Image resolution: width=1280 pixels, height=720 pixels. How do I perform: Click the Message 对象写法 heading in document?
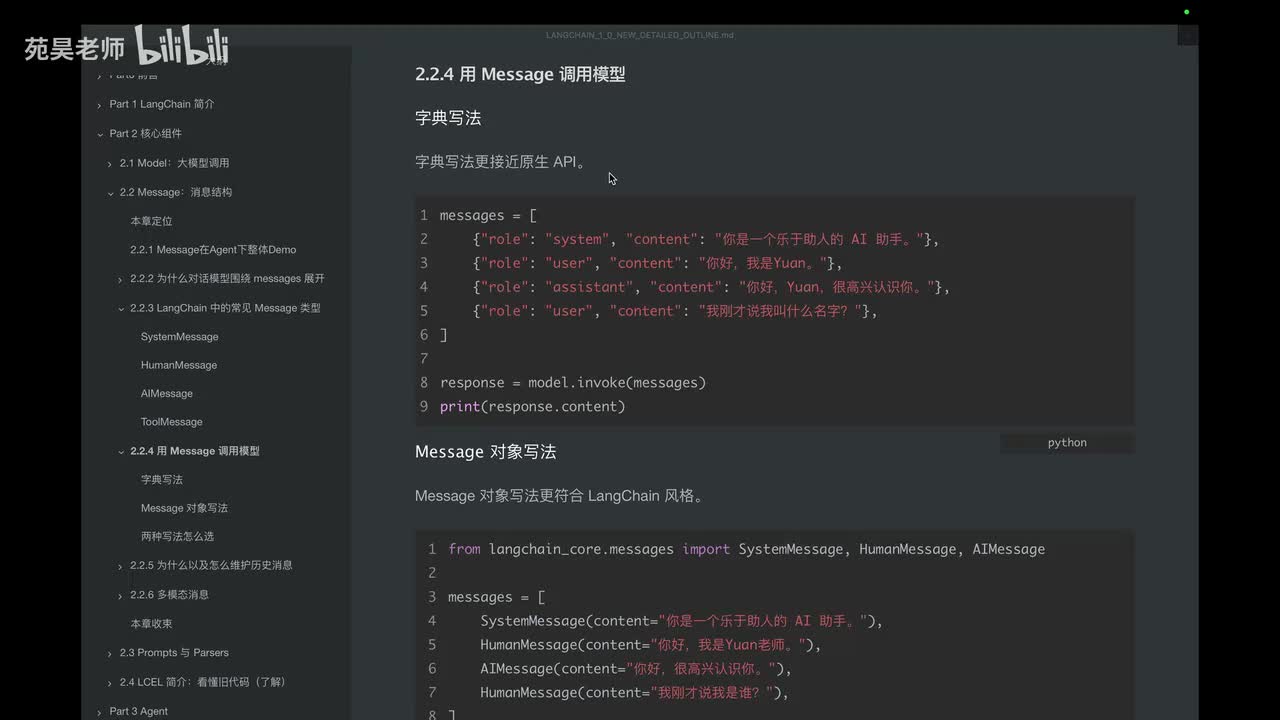pos(486,452)
